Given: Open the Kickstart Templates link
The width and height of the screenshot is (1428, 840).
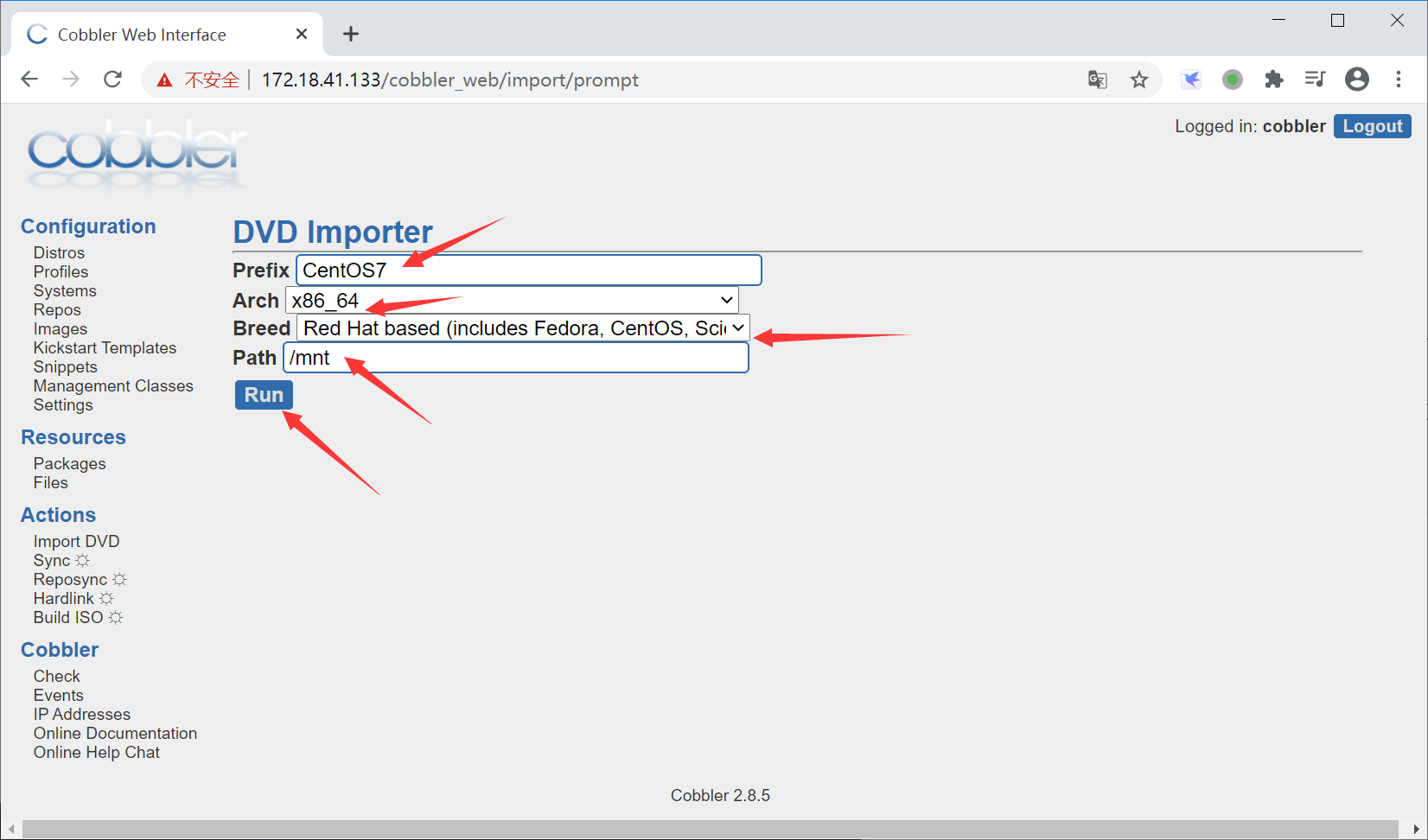Looking at the screenshot, I should 105,347.
